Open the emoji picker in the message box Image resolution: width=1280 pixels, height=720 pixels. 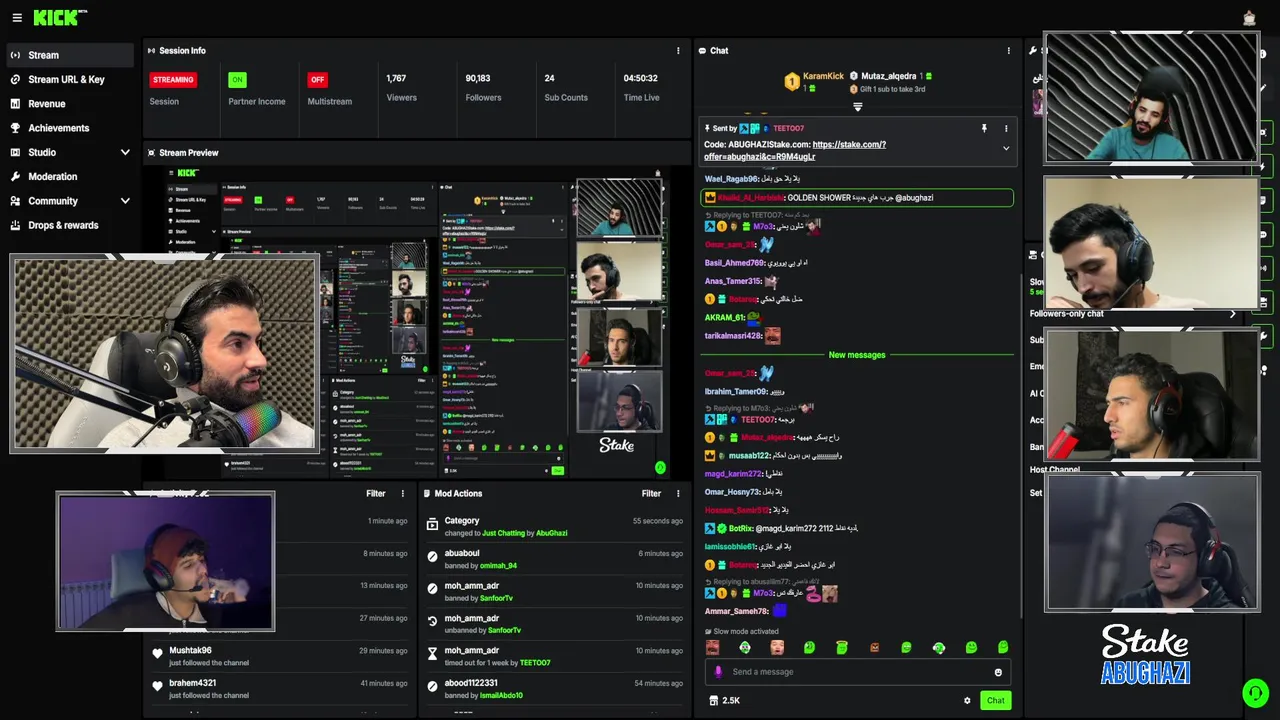click(998, 672)
